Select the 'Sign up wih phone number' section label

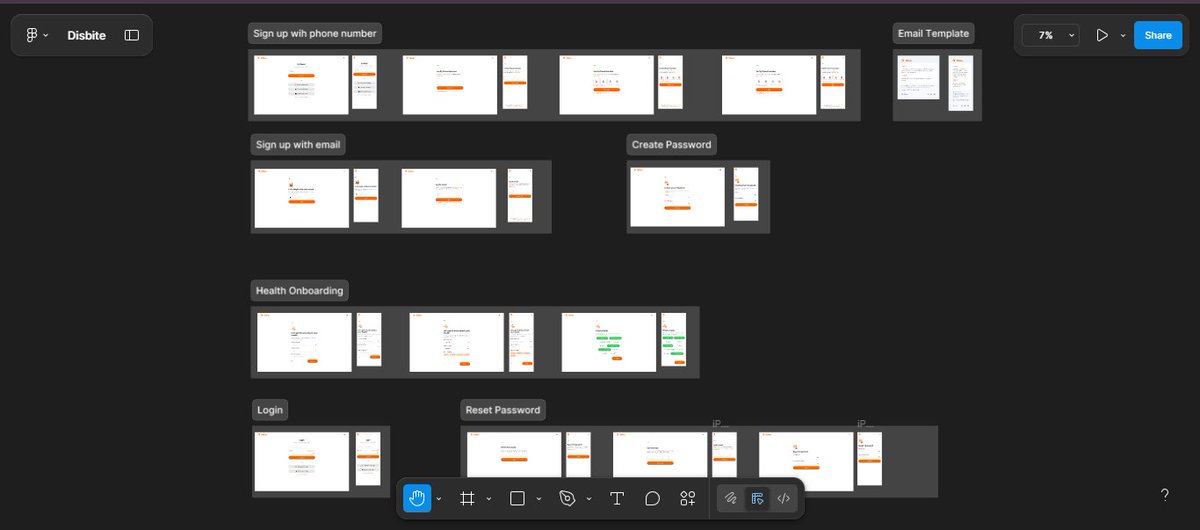[x=315, y=33]
